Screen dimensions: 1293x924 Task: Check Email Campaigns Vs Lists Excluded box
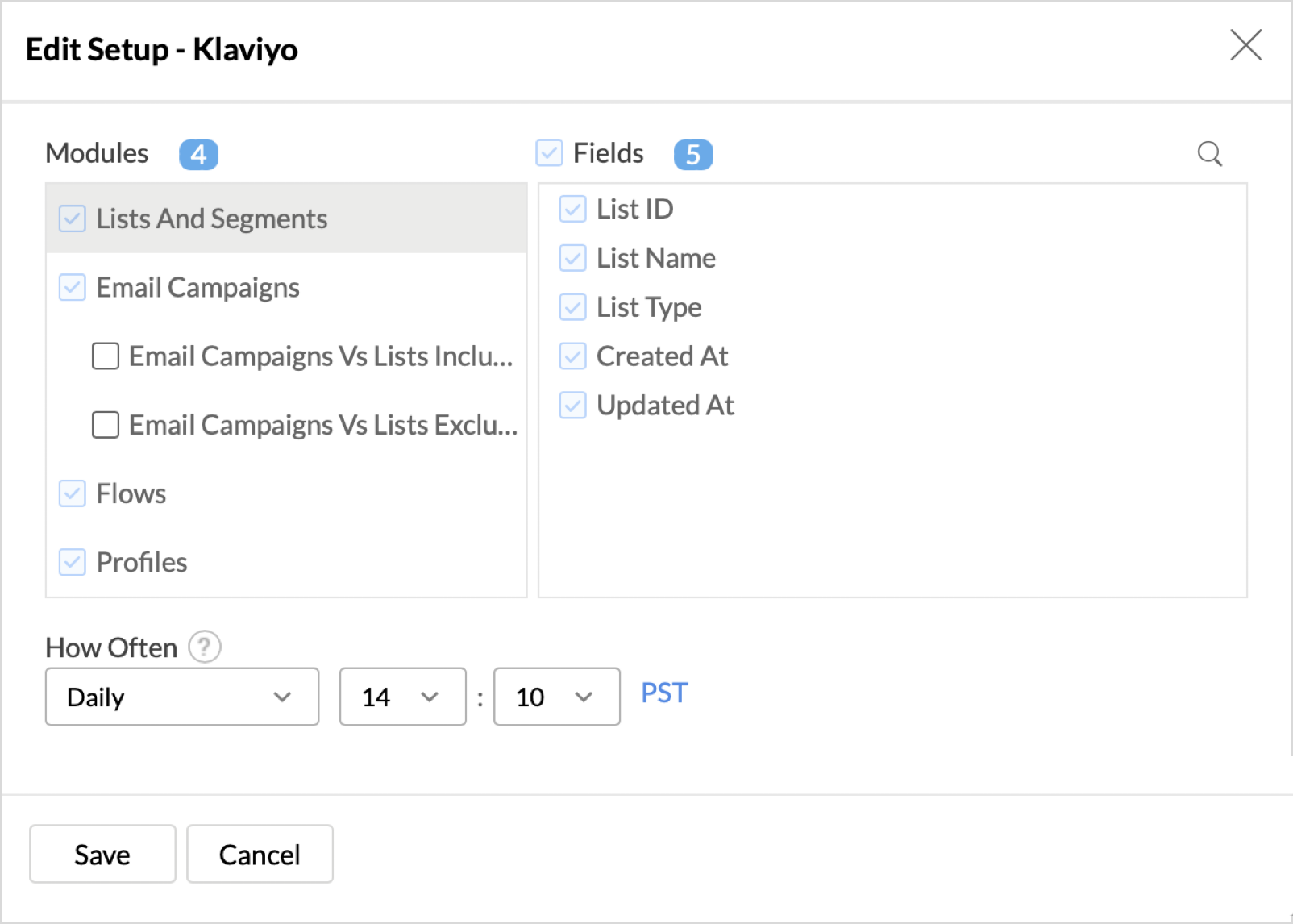[106, 424]
